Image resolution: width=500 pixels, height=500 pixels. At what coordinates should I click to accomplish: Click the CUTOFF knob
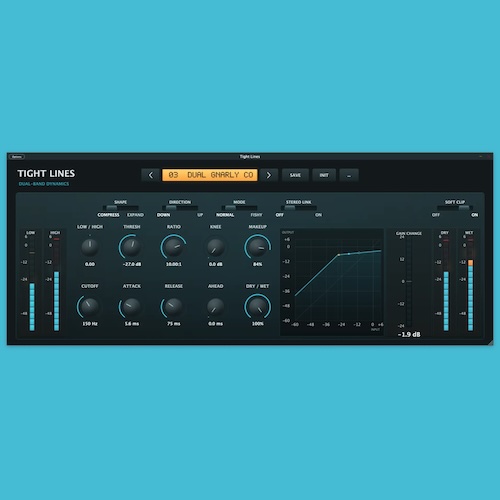(90, 307)
